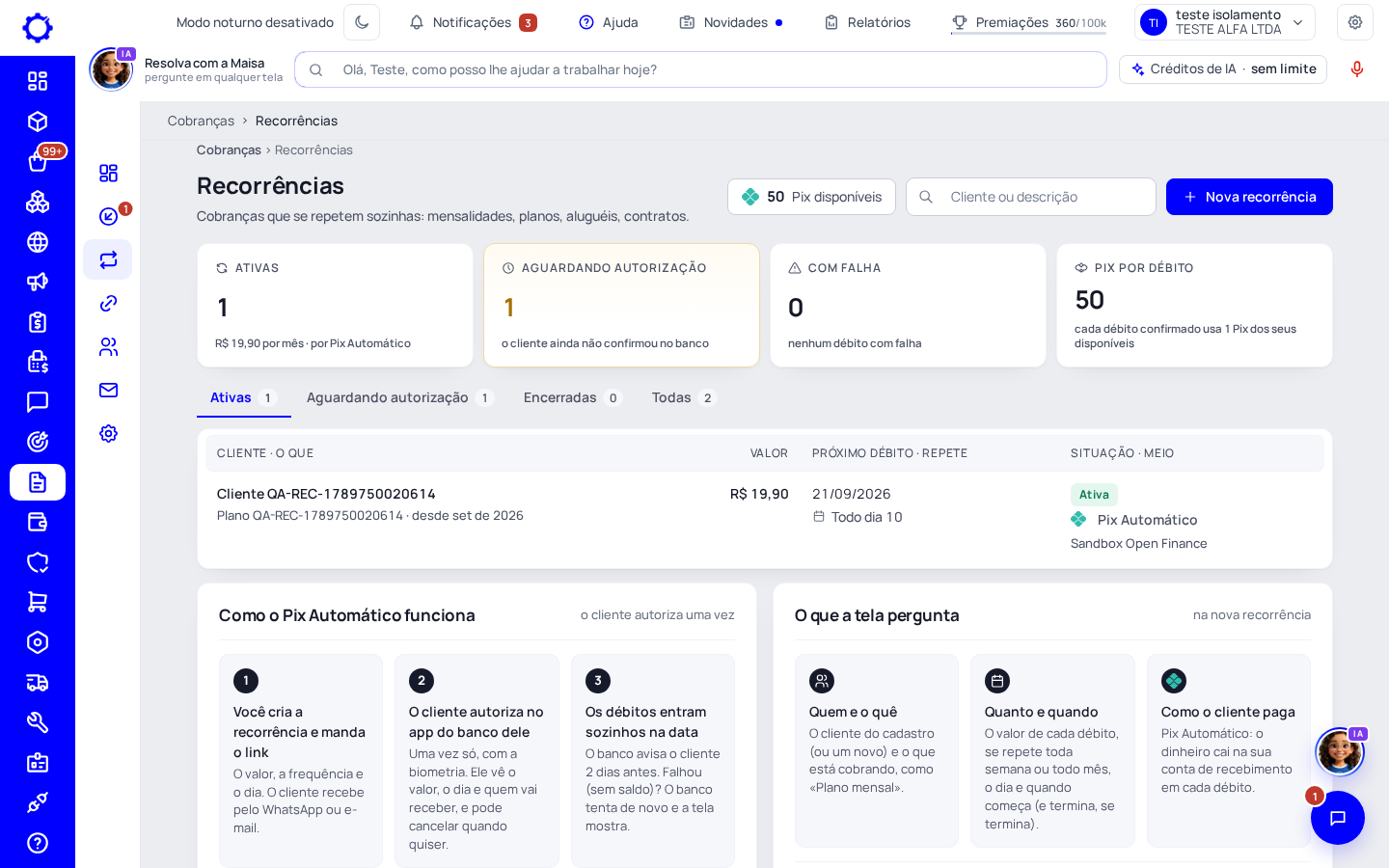This screenshot has height=868, width=1389.
Task: Select the Todas tab
Action: click(x=684, y=397)
